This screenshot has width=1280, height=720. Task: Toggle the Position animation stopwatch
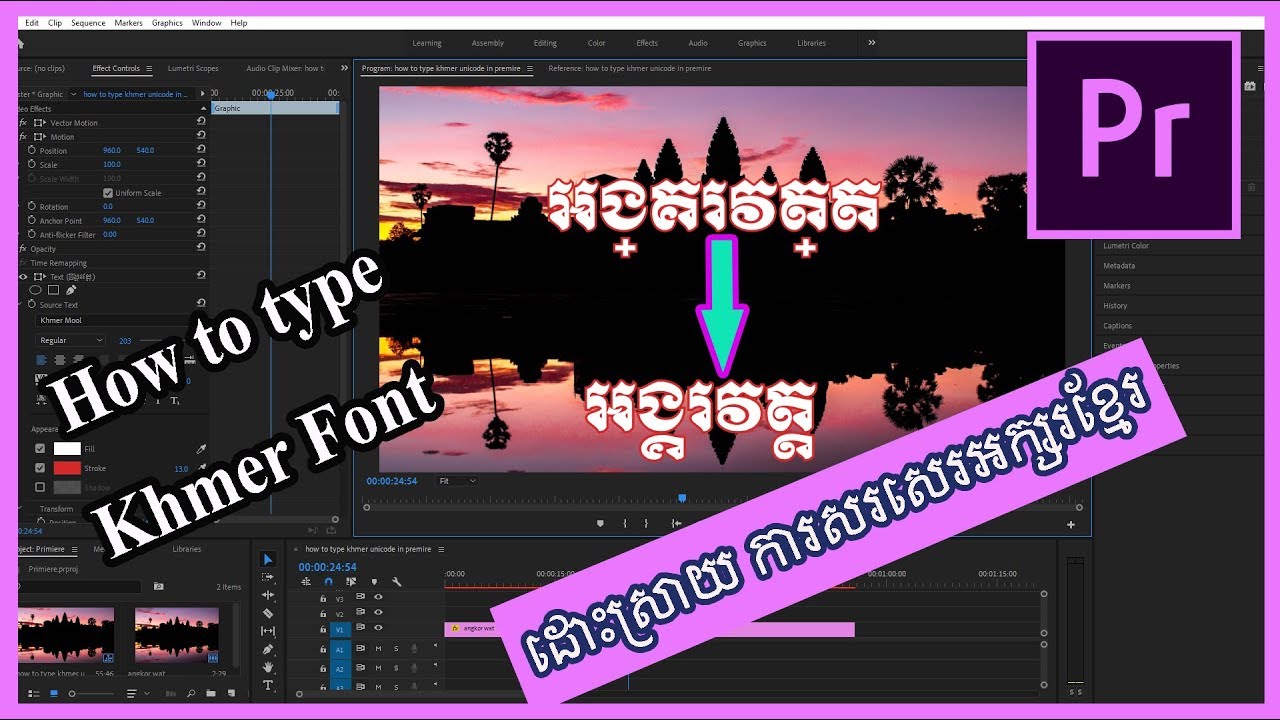coord(32,150)
